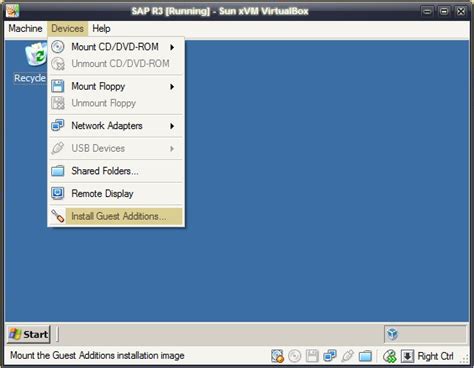The image size is (474, 368).
Task: Click the Install Guest Additions screwdriver icon
Action: [x=58, y=216]
